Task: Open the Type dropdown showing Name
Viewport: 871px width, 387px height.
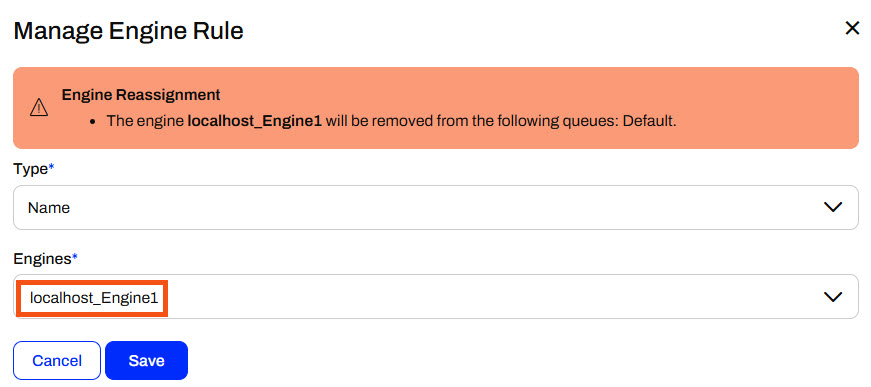Action: pos(436,208)
